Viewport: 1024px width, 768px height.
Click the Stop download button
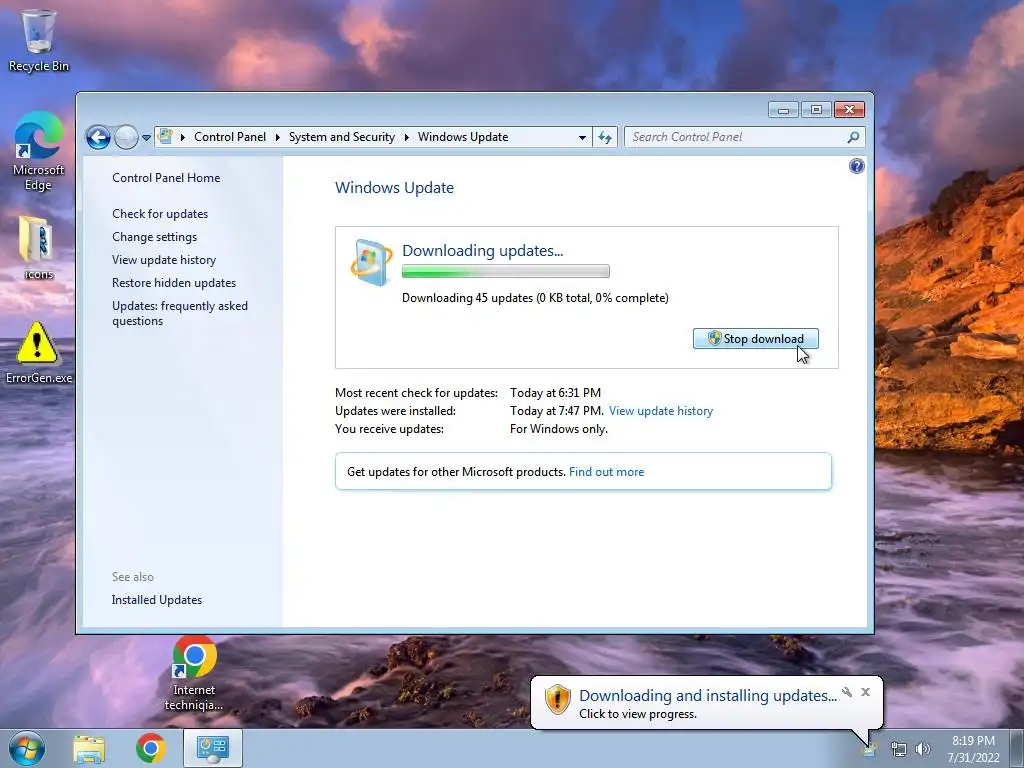756,338
